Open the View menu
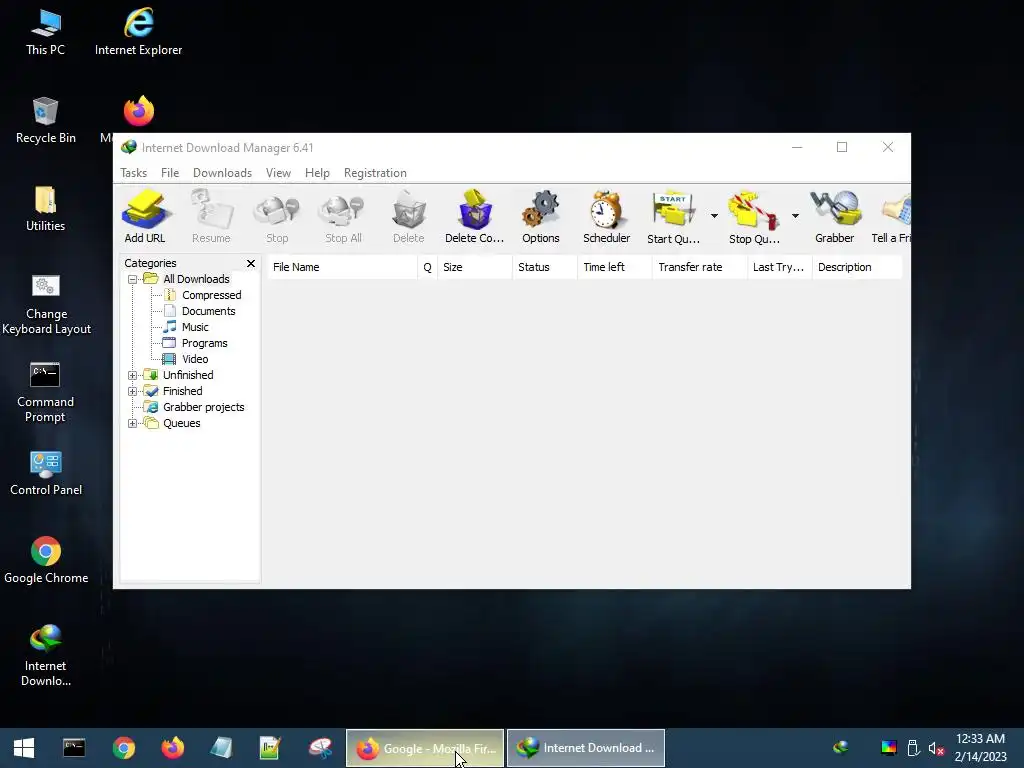The image size is (1024, 768). 278,173
